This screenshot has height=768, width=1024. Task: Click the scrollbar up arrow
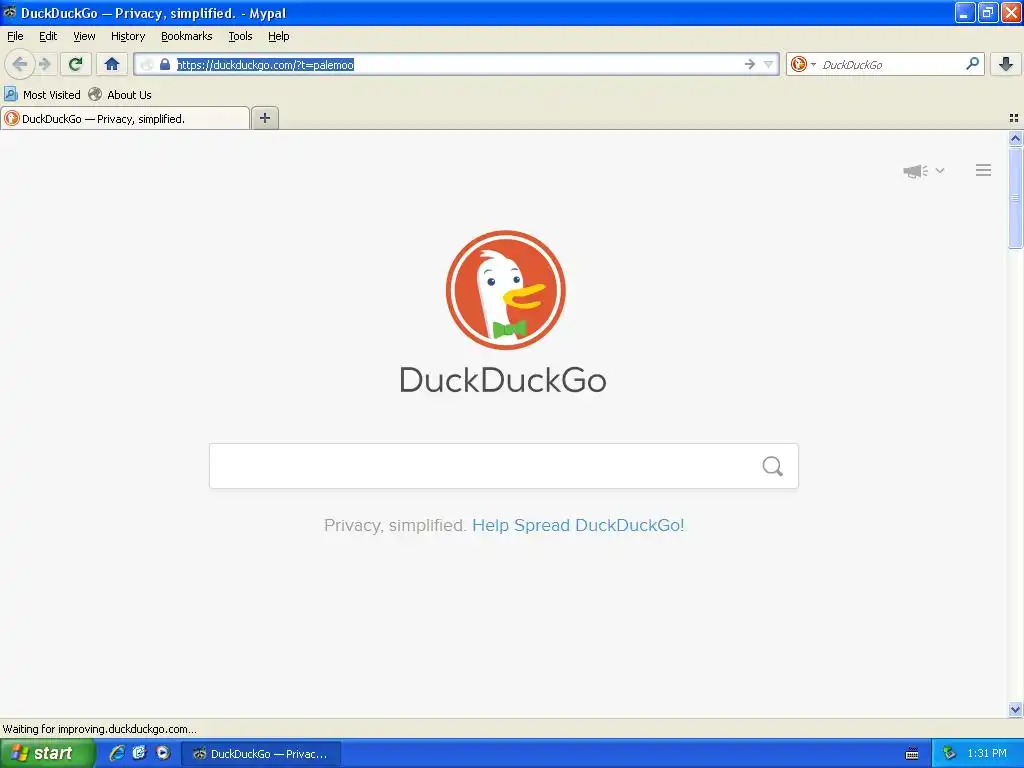click(x=1015, y=138)
